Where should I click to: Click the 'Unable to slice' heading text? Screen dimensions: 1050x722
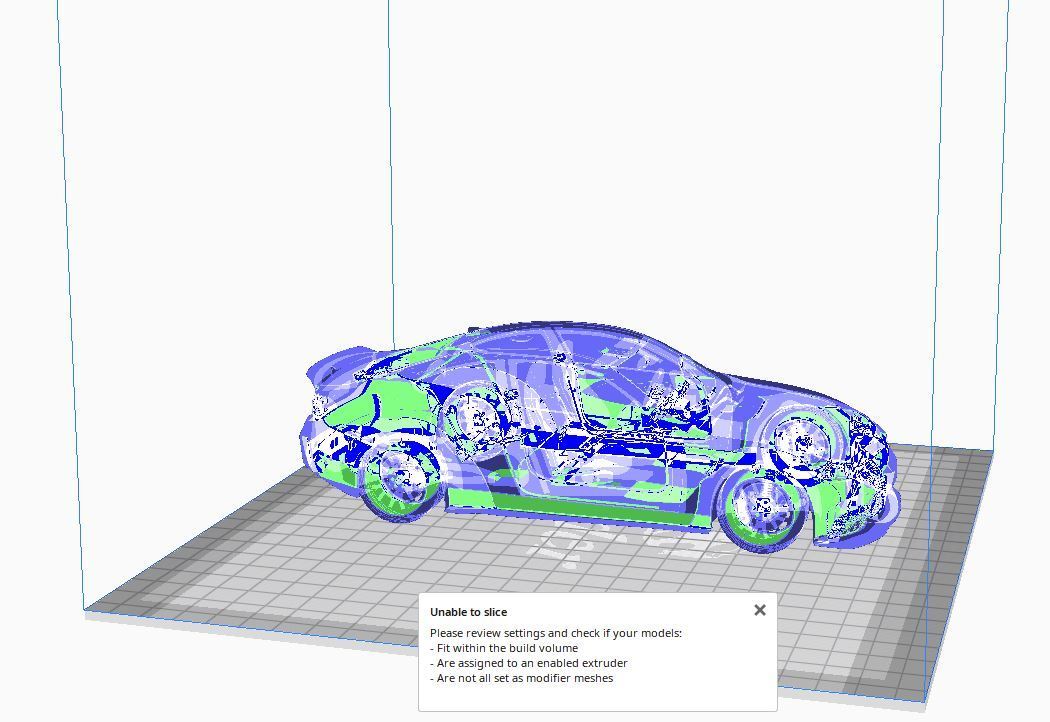pos(468,612)
